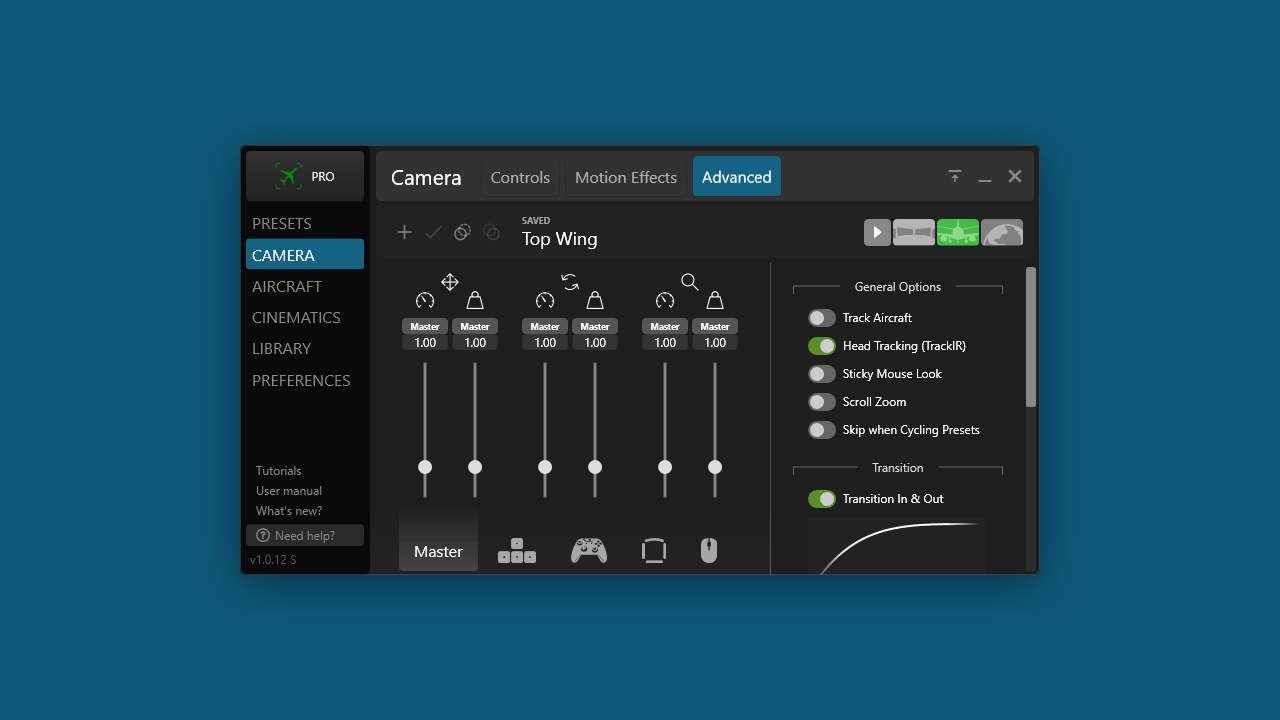Select the external aircraft view icon
Image resolution: width=1280 pixels, height=720 pixels.
[958, 233]
